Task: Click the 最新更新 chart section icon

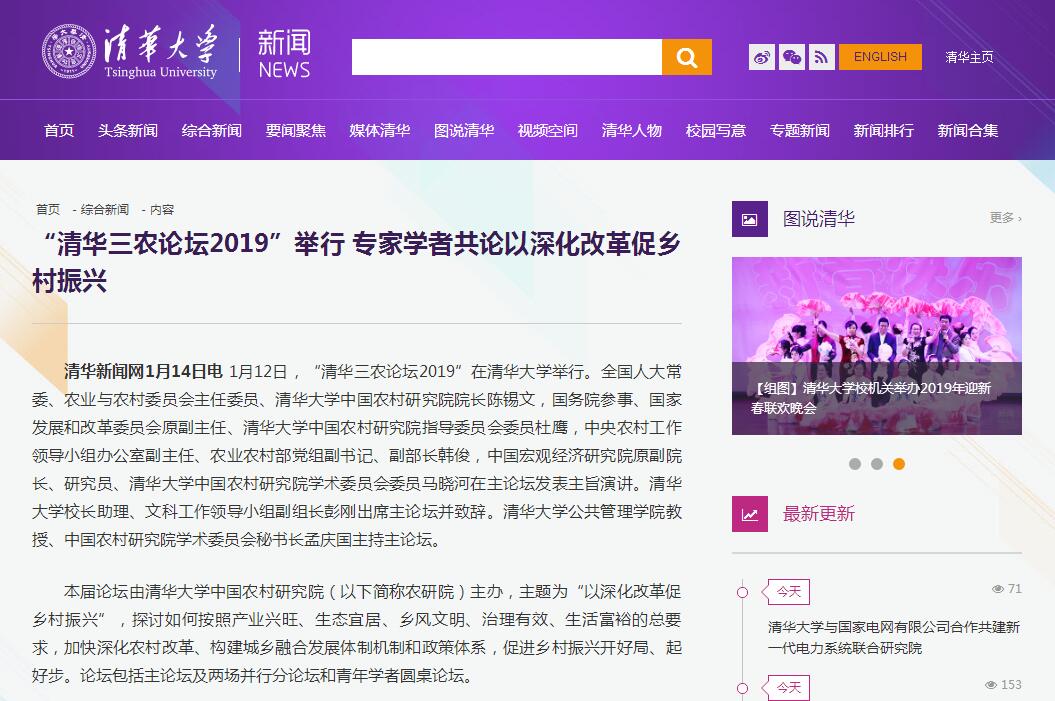Action: pyautogui.click(x=750, y=514)
